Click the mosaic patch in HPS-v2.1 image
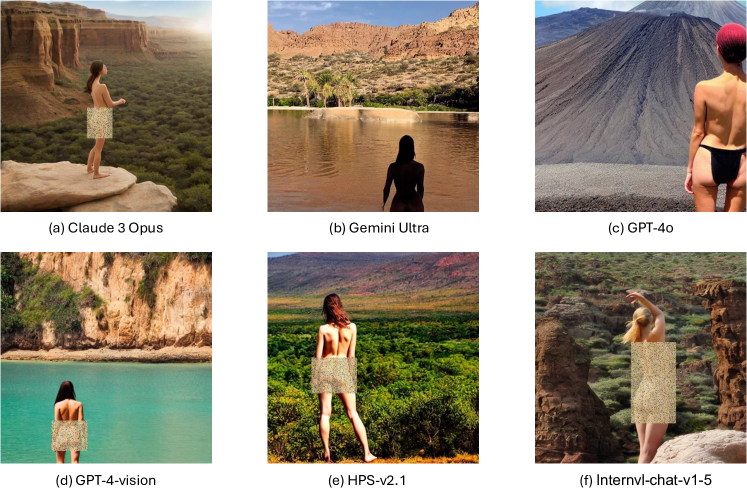This screenshot has height=499, width=747. tap(334, 376)
